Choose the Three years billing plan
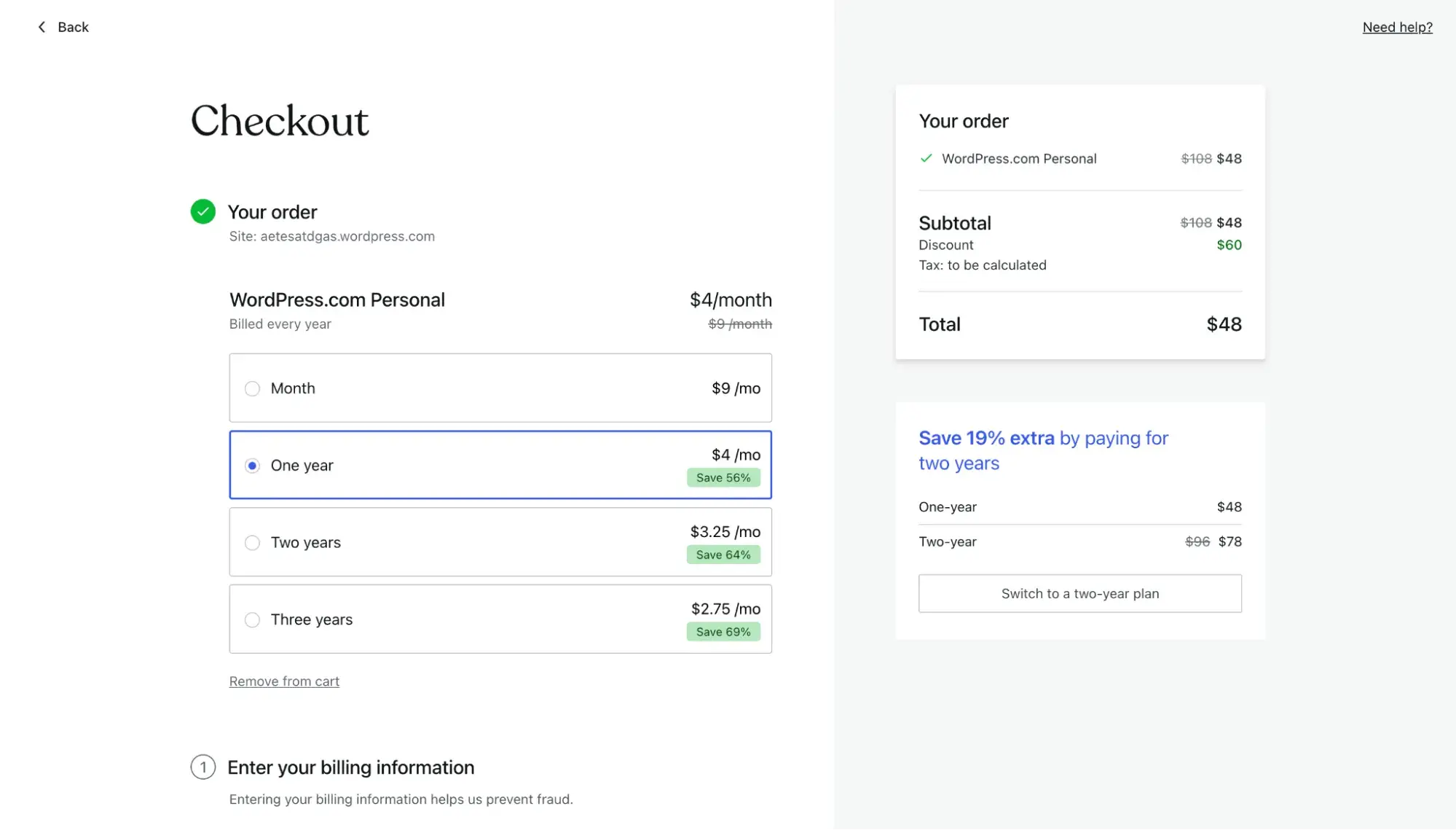1456x830 pixels. click(x=252, y=619)
